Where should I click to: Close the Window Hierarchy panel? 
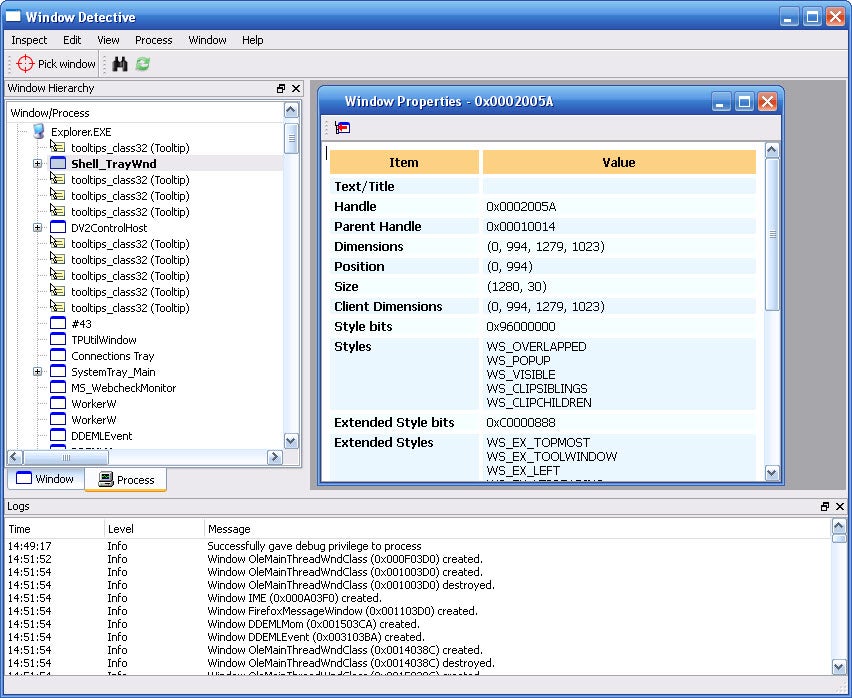296,89
